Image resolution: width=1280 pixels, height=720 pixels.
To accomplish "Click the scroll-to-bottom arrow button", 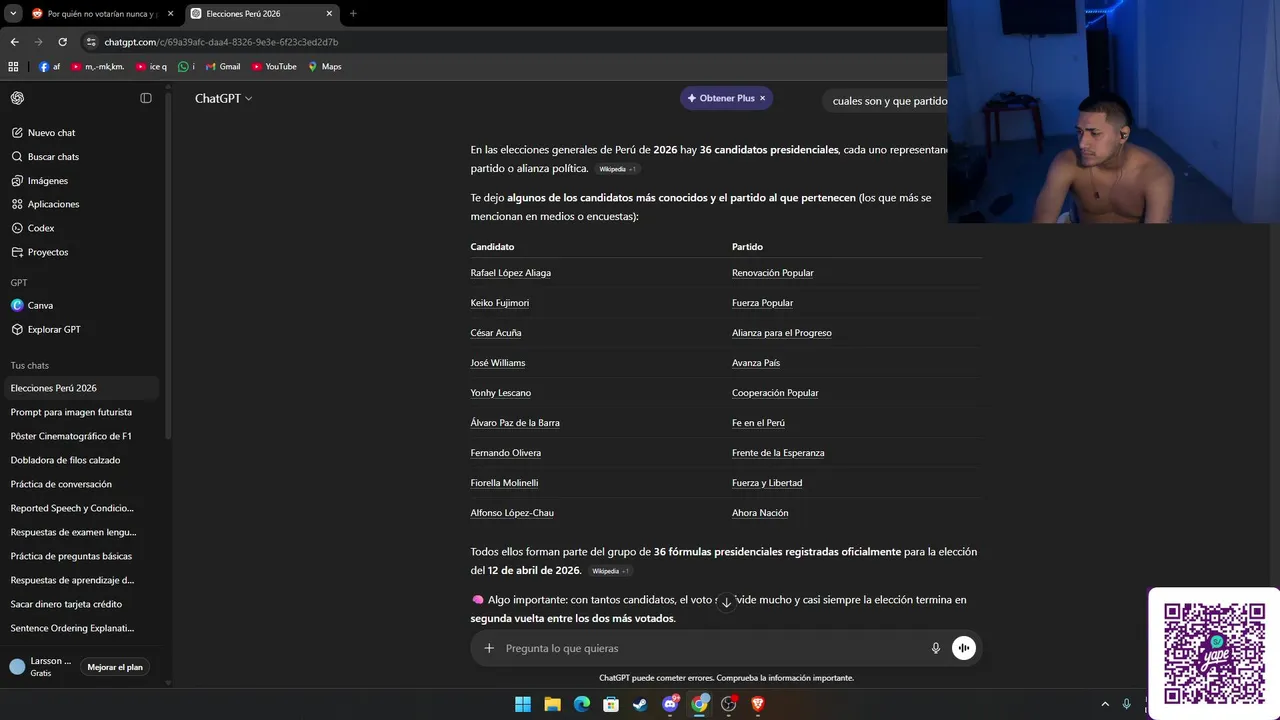I will tap(727, 602).
